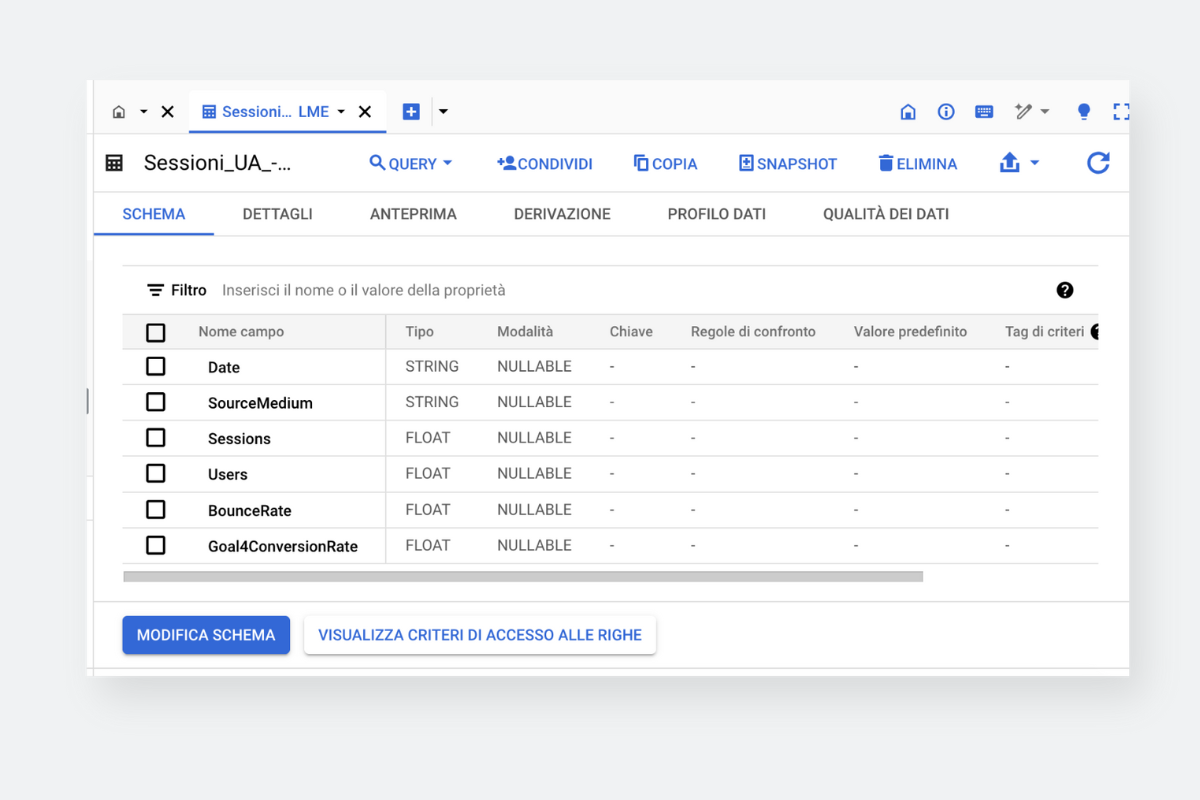This screenshot has height=800, width=1200.
Task: Click VISUALIZZA CRITERI DI ACCESSO ALLE RIGHE button
Action: click(480, 635)
